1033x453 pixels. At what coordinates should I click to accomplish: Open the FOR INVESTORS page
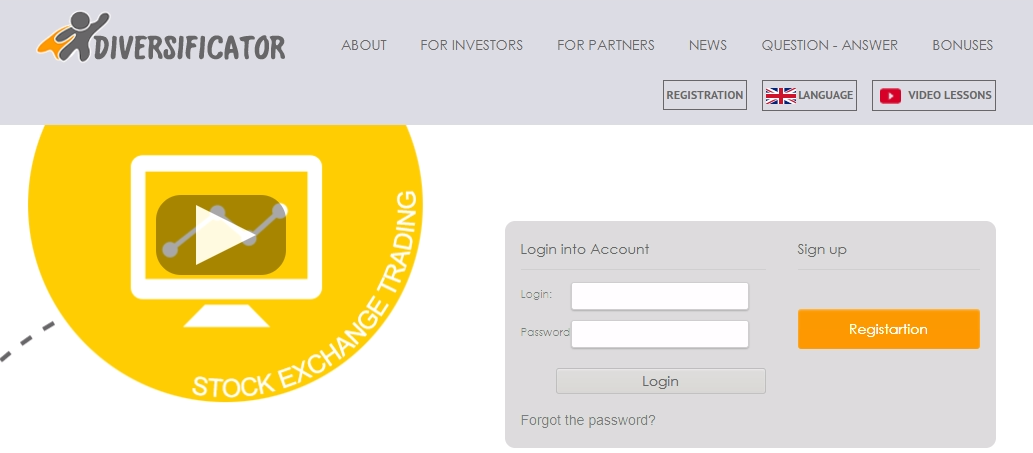click(472, 45)
